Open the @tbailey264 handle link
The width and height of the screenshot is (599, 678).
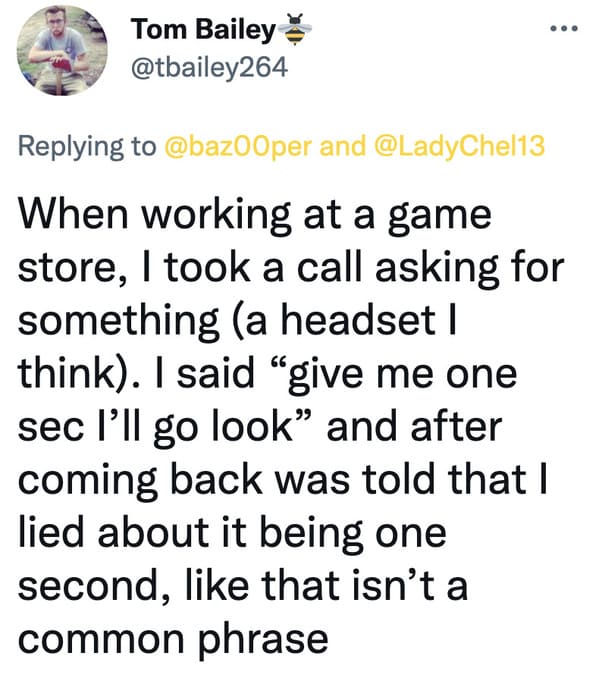tap(209, 67)
